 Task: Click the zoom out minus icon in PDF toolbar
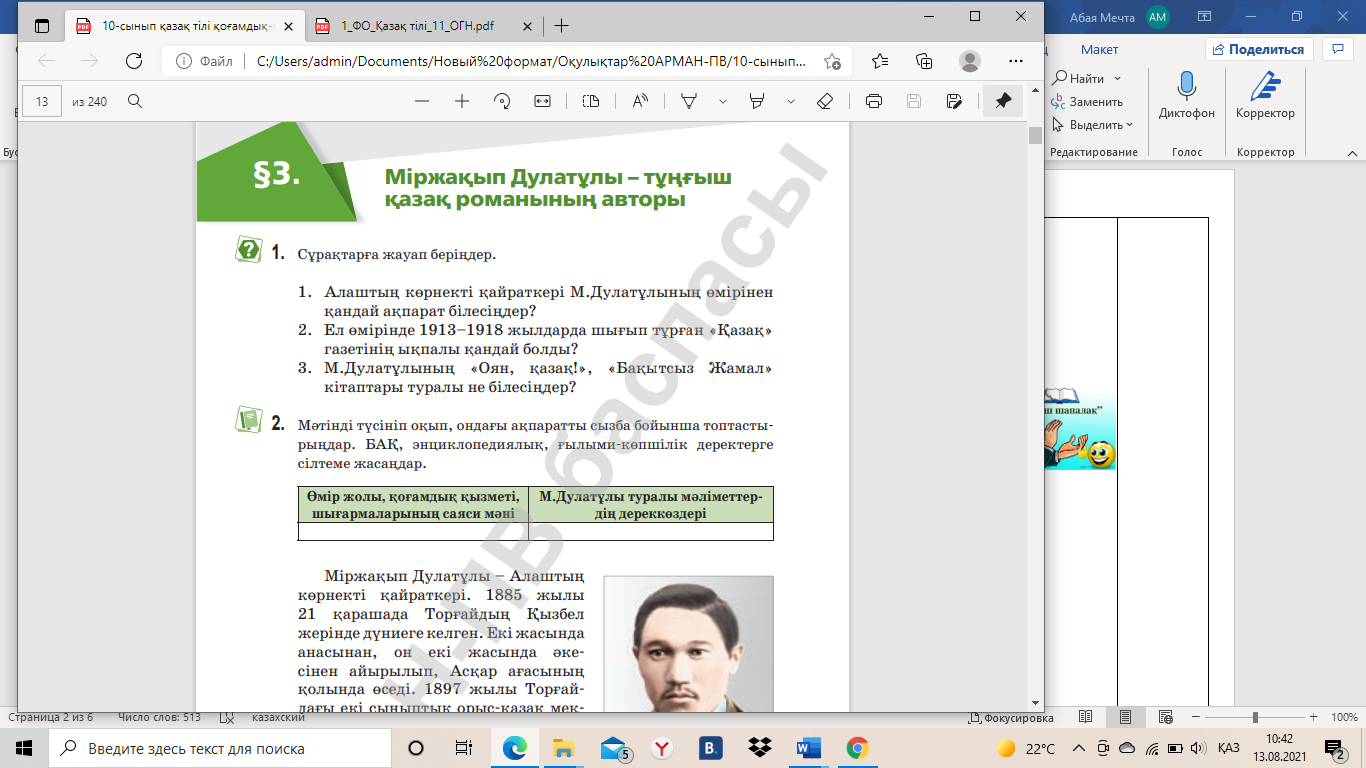(x=422, y=101)
